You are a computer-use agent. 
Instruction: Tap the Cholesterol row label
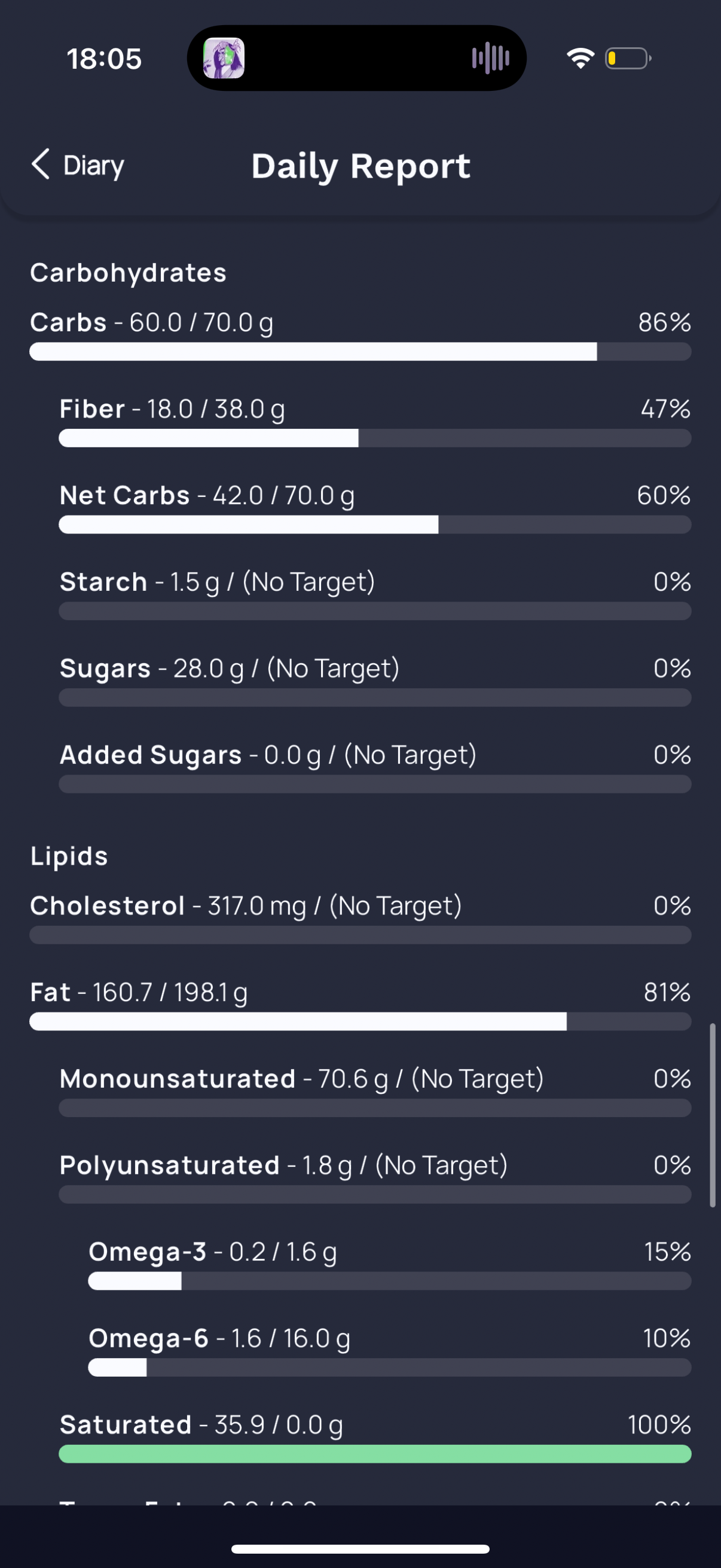108,906
